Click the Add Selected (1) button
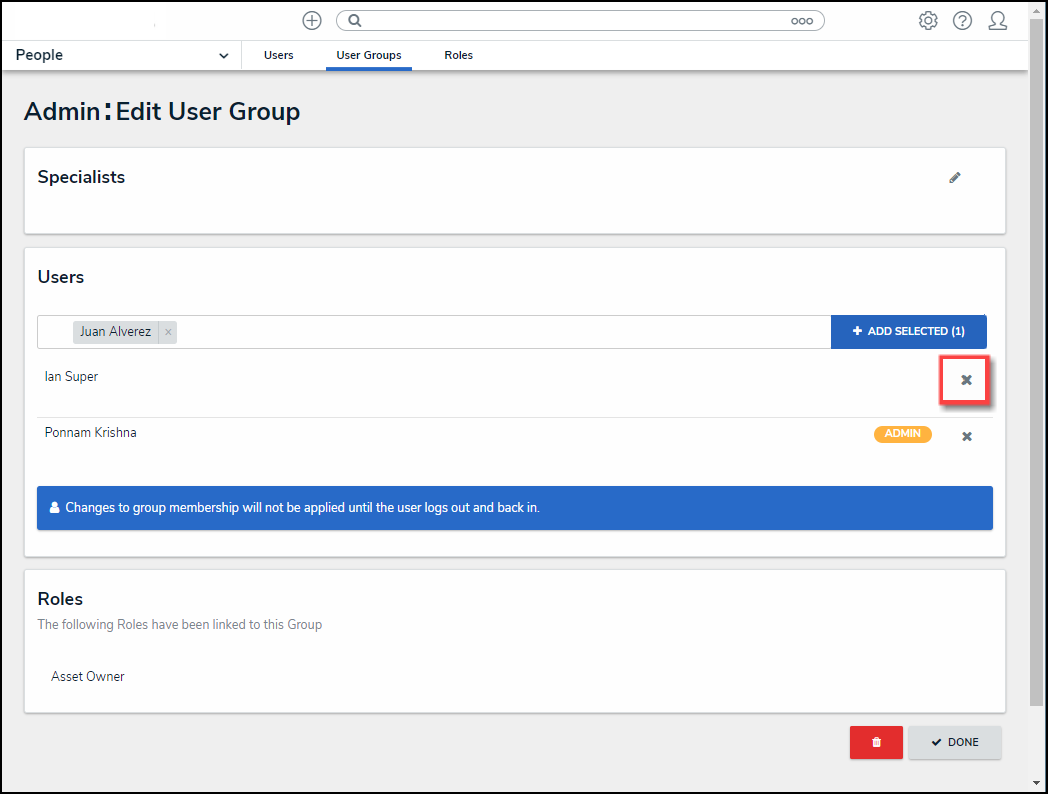The image size is (1048, 794). [x=908, y=332]
